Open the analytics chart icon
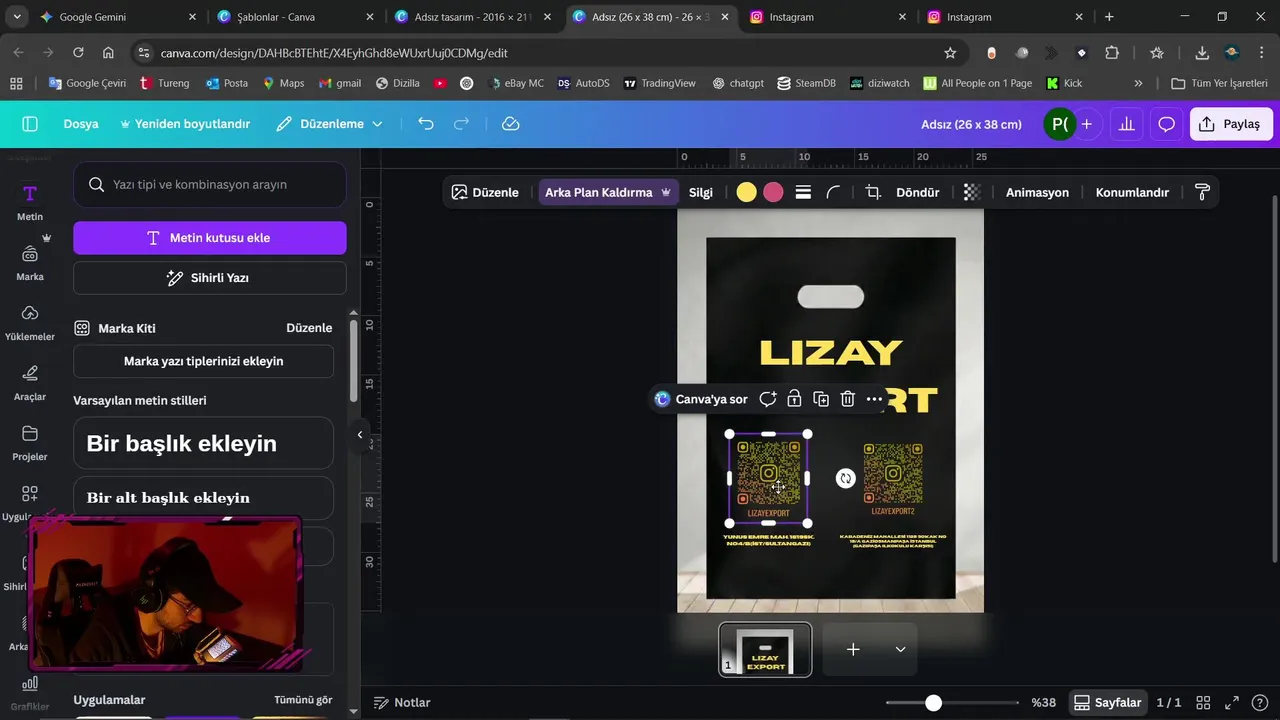 (x=1127, y=124)
